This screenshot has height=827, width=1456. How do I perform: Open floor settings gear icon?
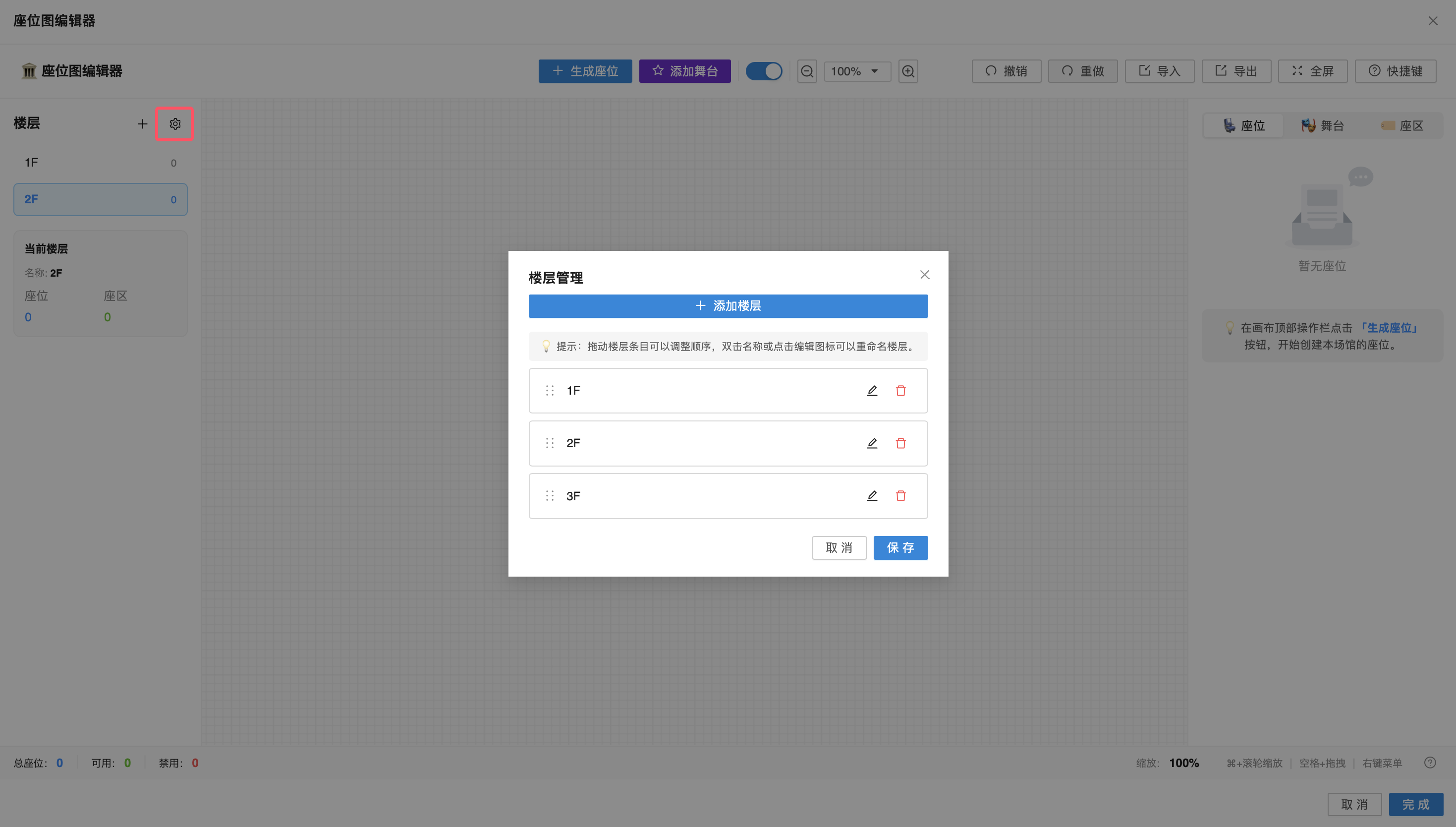175,124
